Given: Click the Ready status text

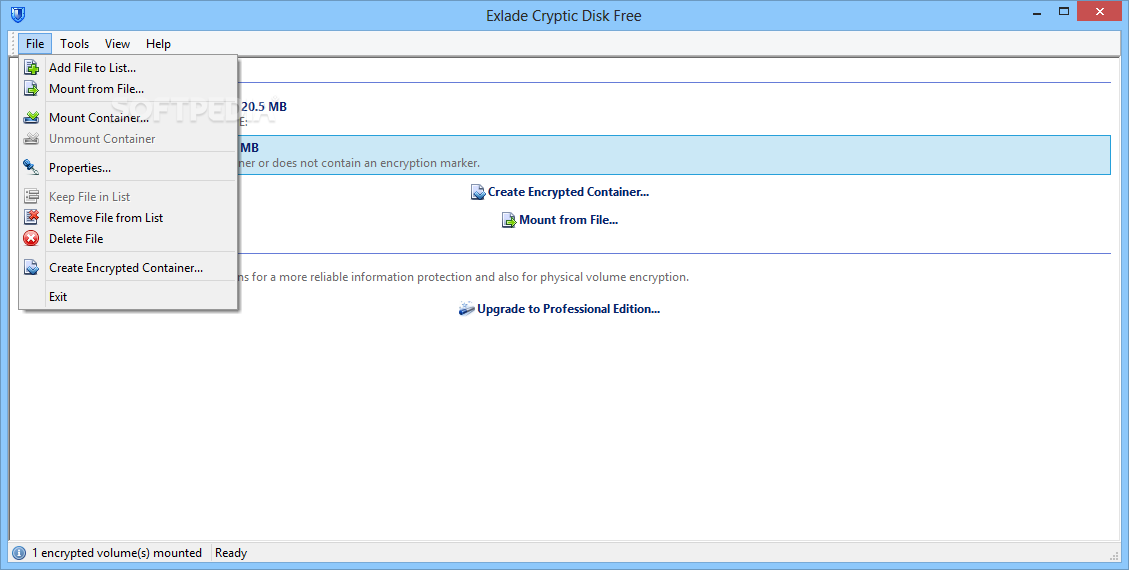Looking at the screenshot, I should click(x=231, y=553).
